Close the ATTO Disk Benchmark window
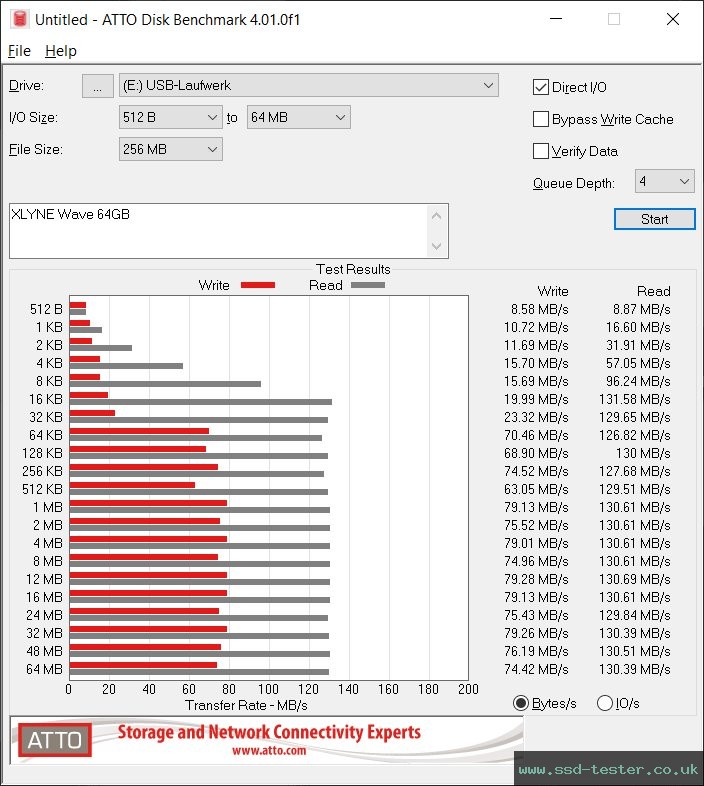The width and height of the screenshot is (704, 786). [x=672, y=19]
